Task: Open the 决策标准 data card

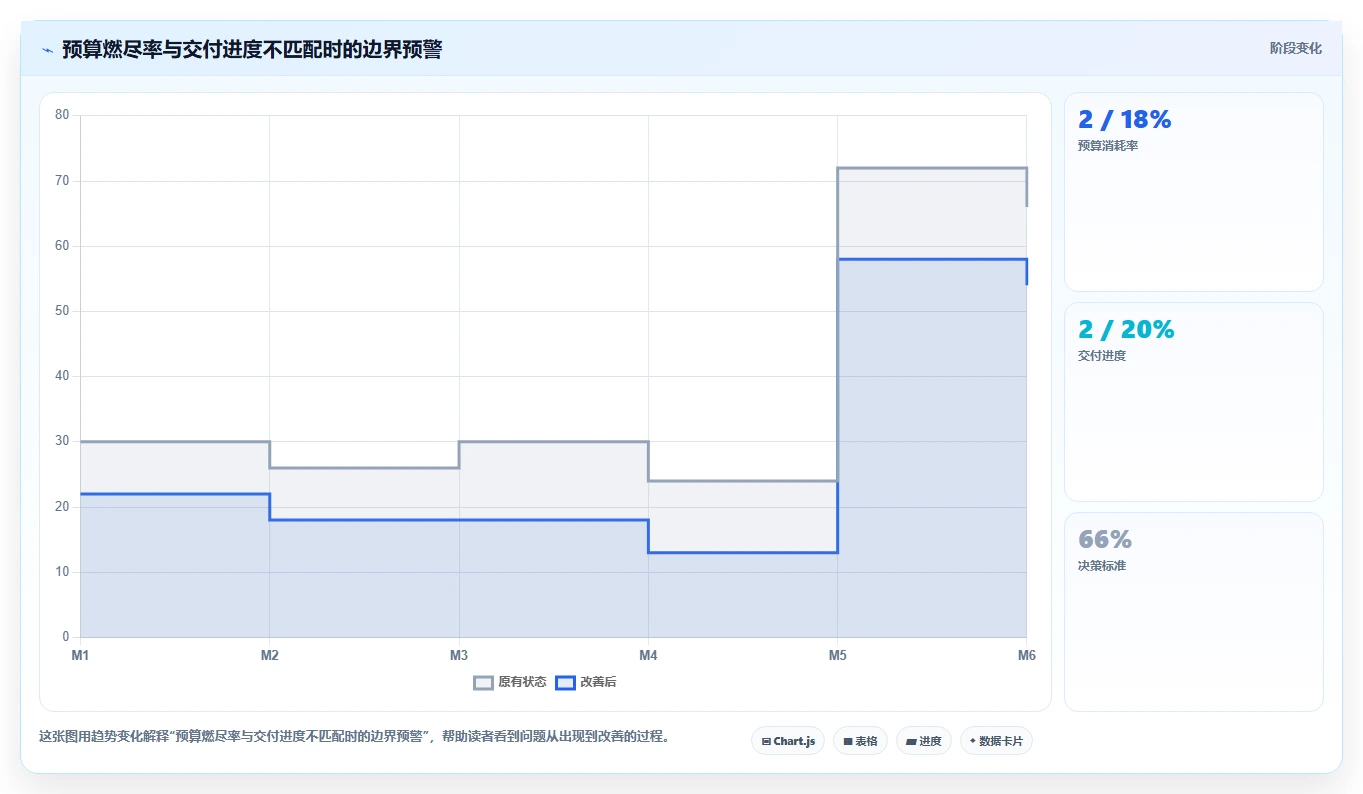Action: (x=1194, y=612)
